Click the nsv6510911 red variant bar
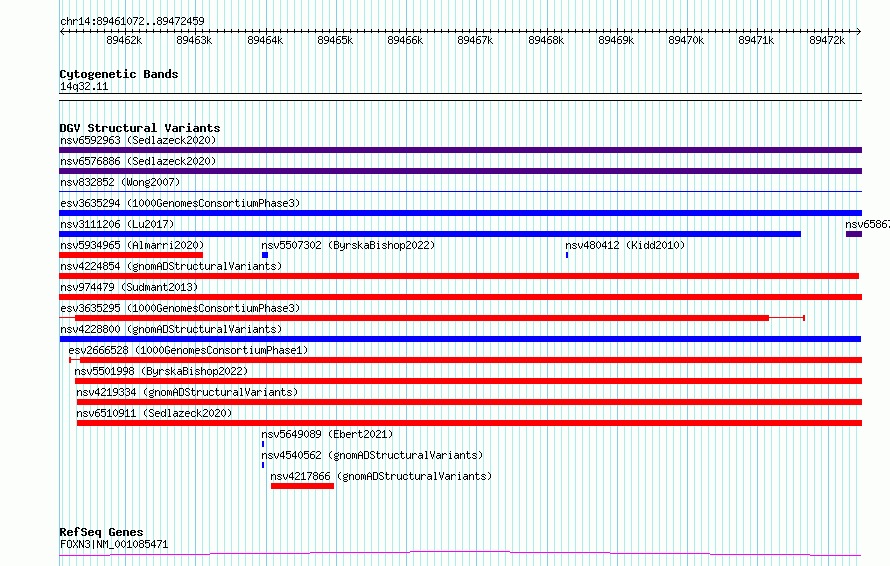The width and height of the screenshot is (890, 566). (x=469, y=423)
